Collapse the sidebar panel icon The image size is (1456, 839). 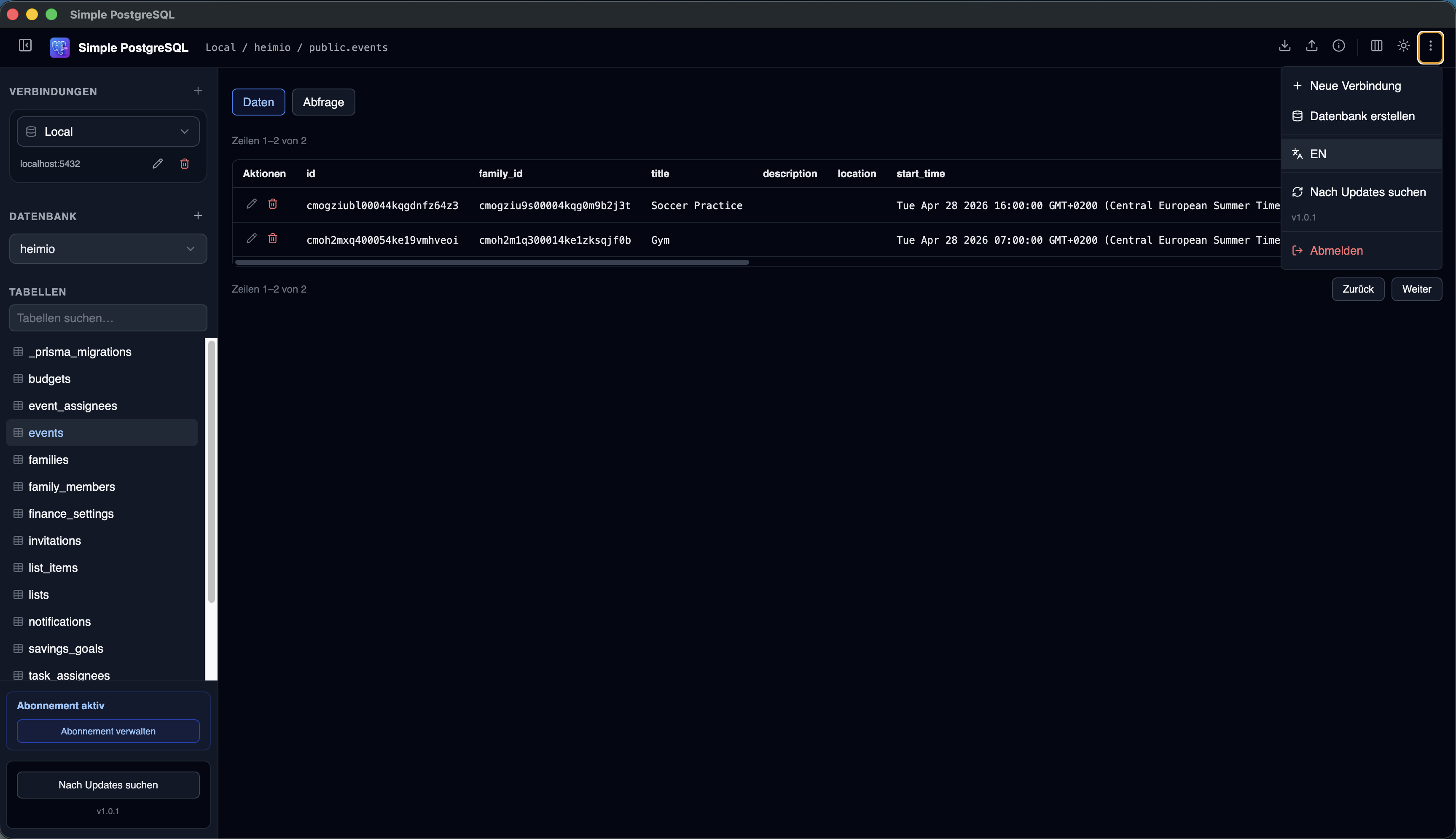(x=25, y=46)
